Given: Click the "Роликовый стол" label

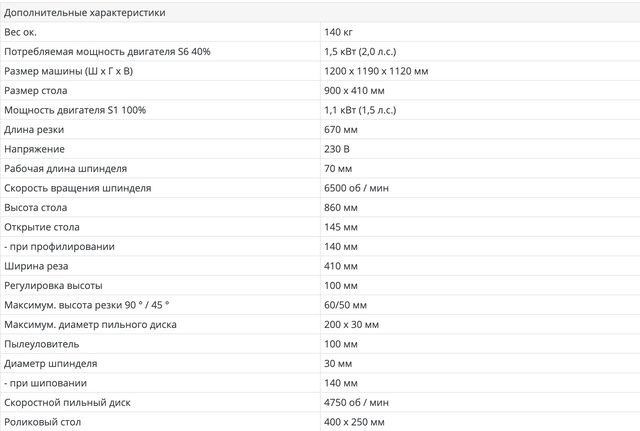Looking at the screenshot, I should tap(44, 422).
